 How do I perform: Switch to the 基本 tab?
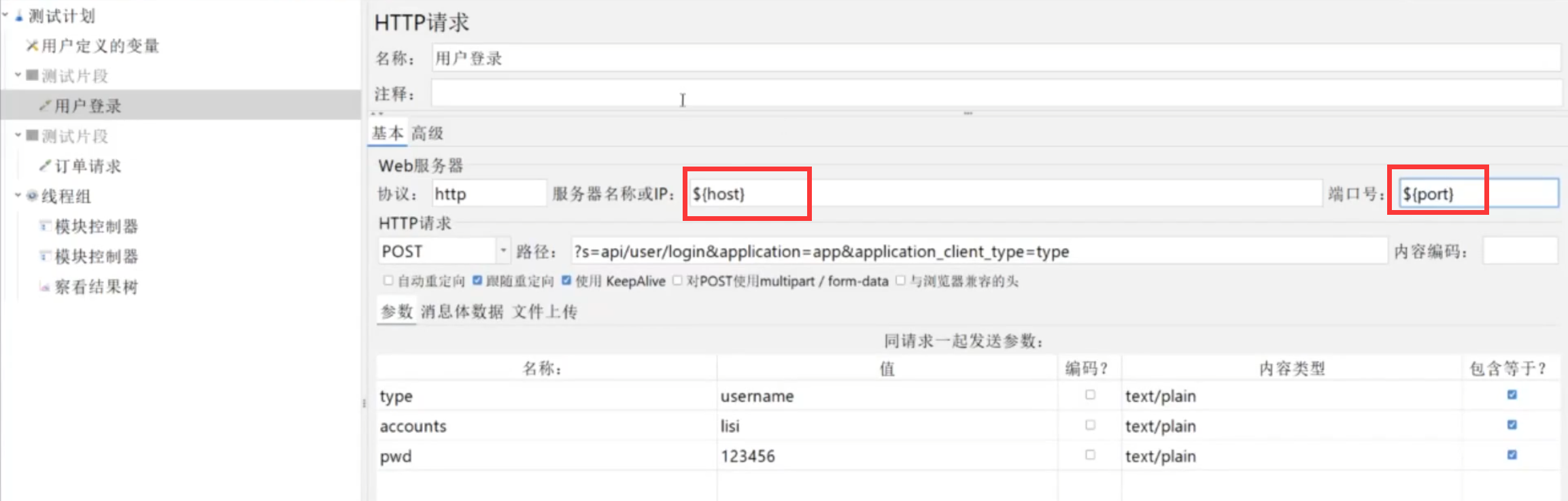pyautogui.click(x=388, y=133)
